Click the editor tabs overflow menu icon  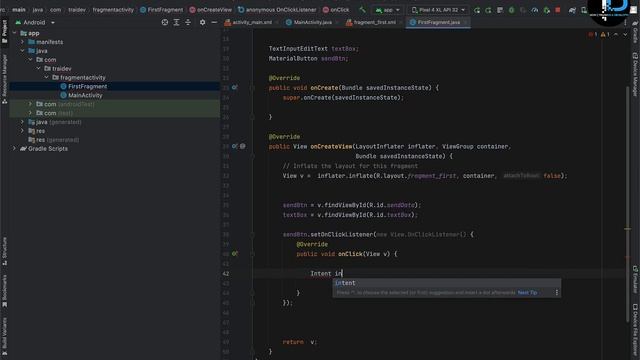(625, 22)
